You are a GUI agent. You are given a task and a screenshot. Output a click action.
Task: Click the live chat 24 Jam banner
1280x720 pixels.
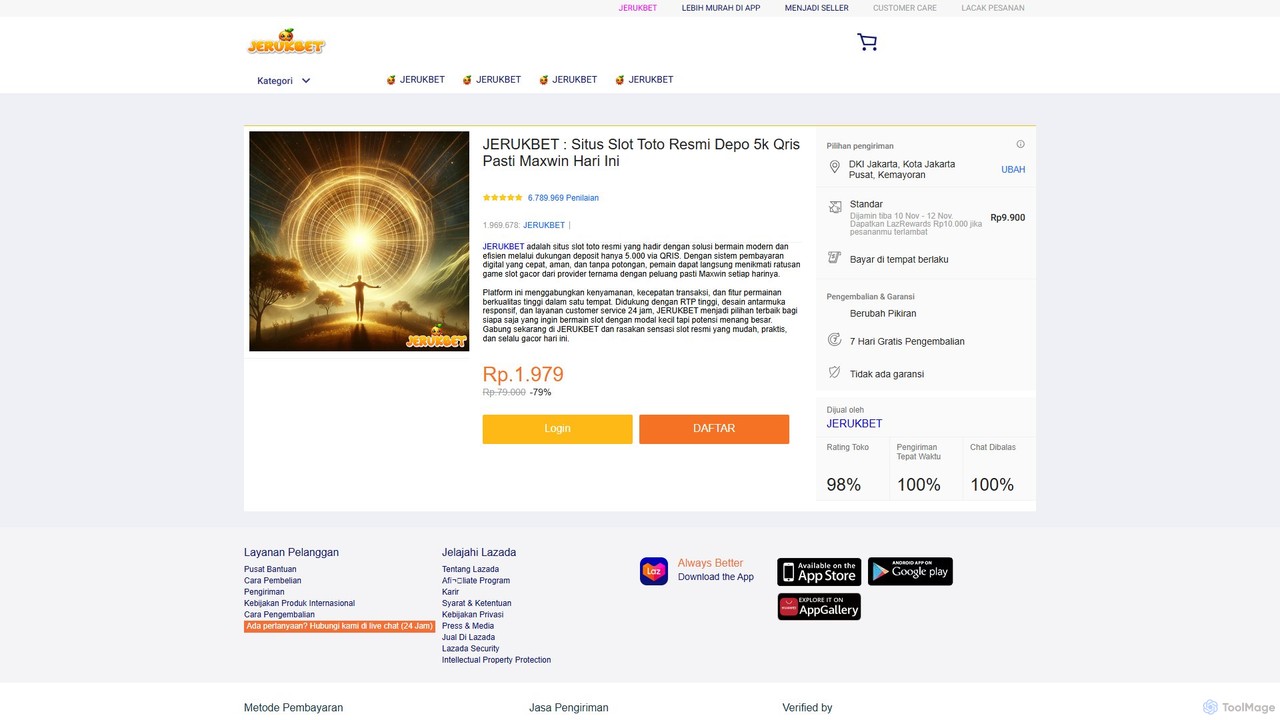(x=339, y=626)
